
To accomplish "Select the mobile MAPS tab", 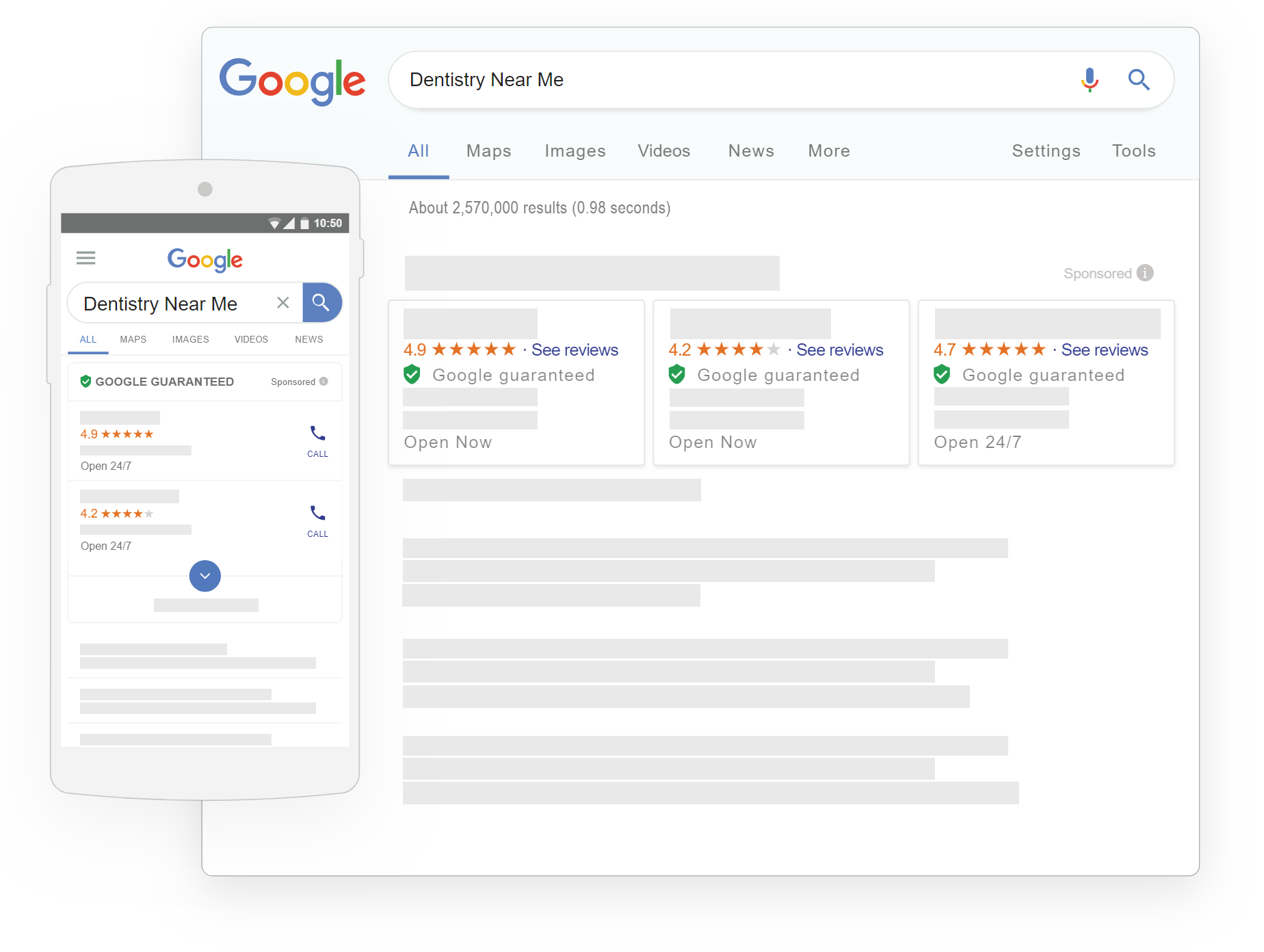I will [x=133, y=340].
